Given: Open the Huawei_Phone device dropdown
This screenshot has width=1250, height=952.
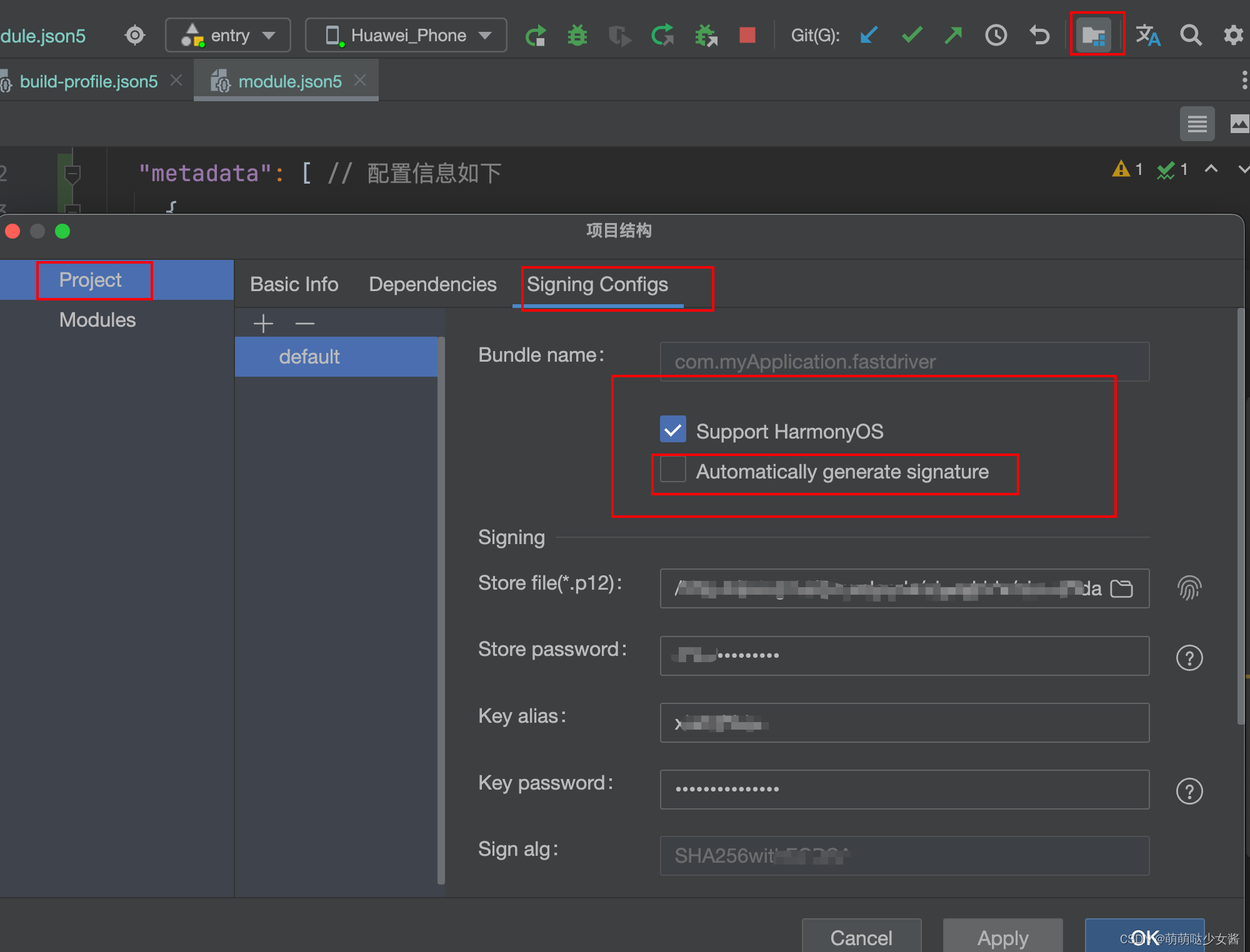Looking at the screenshot, I should pos(406,35).
